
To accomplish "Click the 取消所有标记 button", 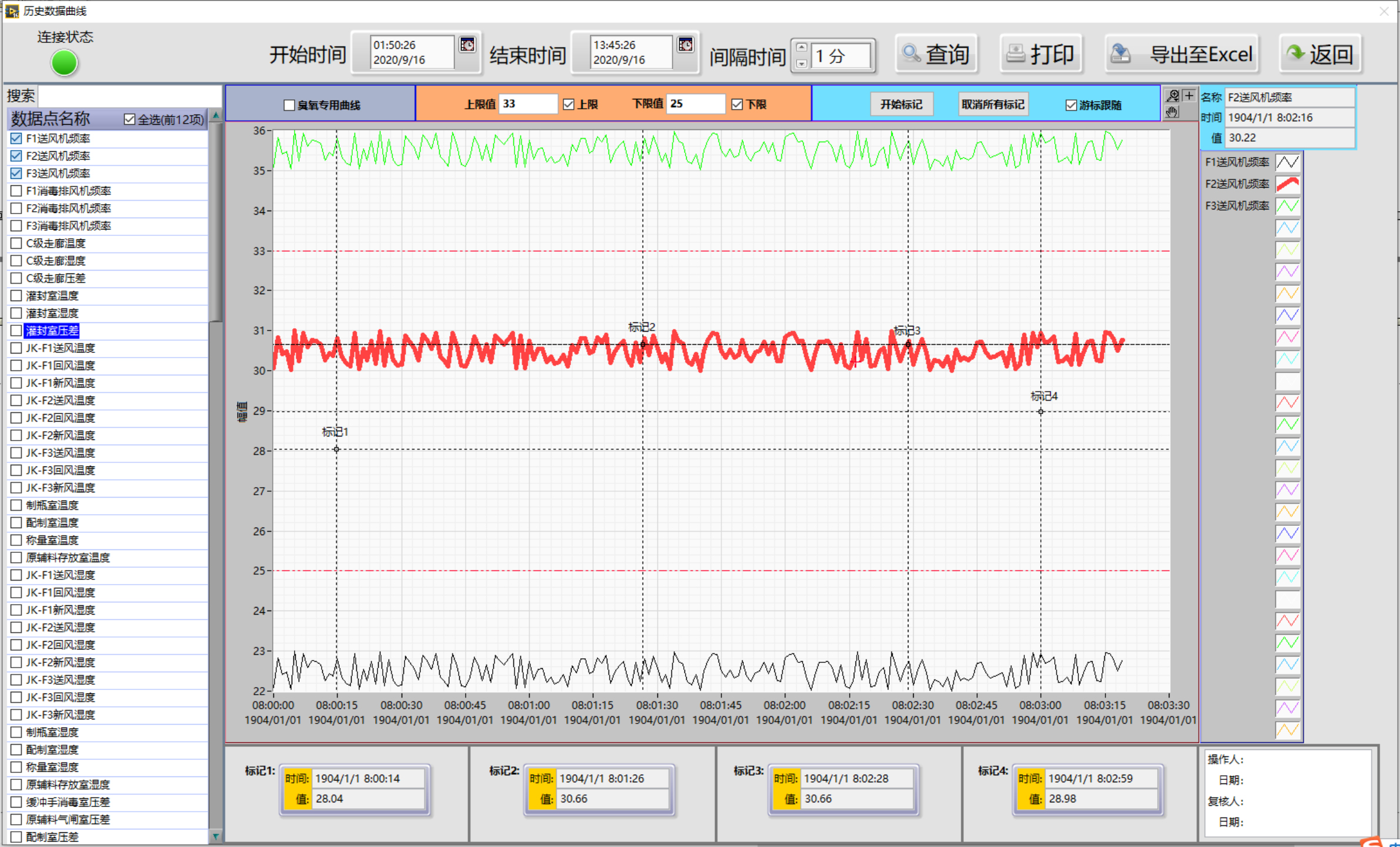I will point(993,105).
